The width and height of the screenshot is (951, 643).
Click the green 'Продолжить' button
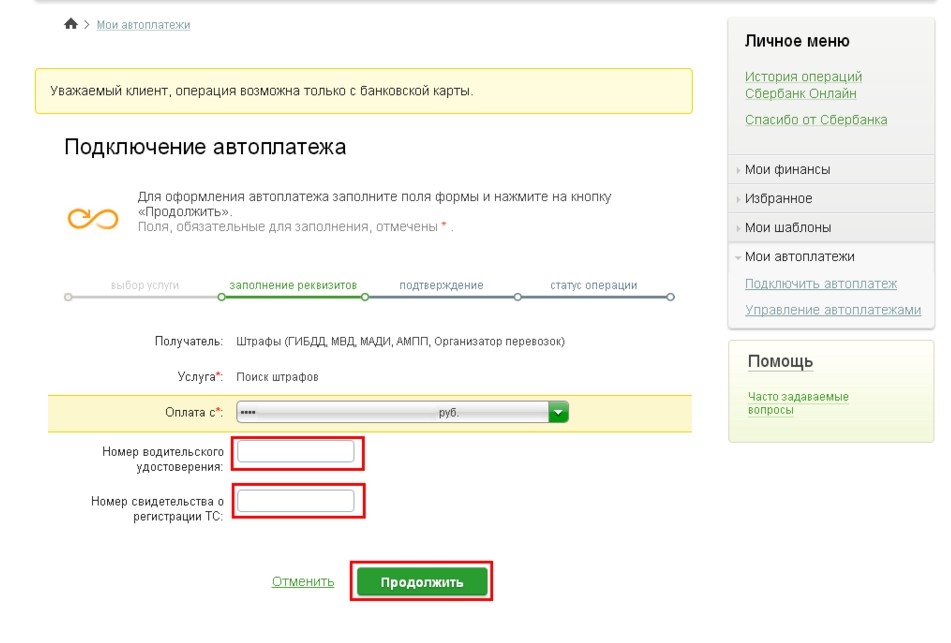[x=422, y=582]
